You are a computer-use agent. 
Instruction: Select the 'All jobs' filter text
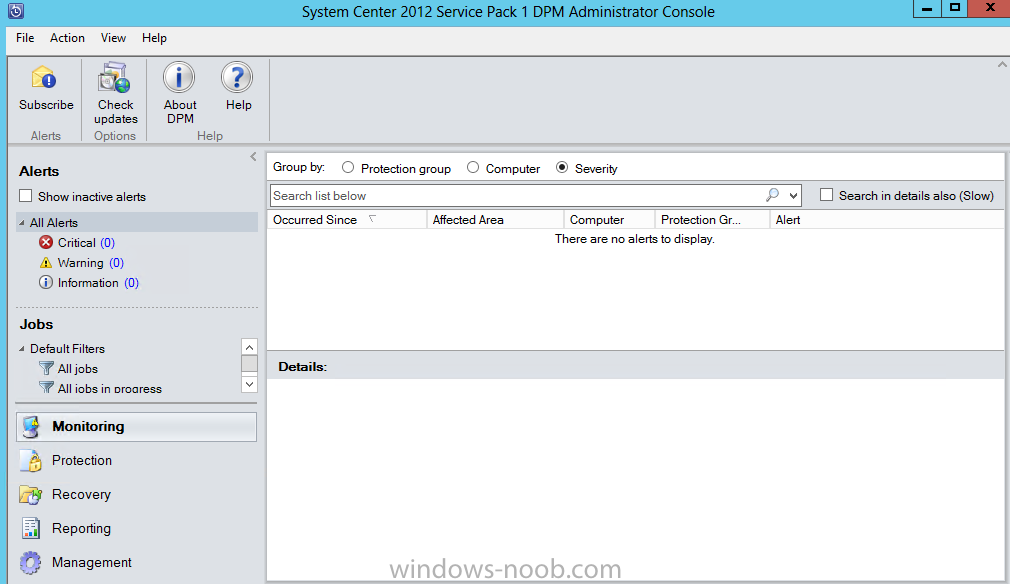(x=78, y=369)
